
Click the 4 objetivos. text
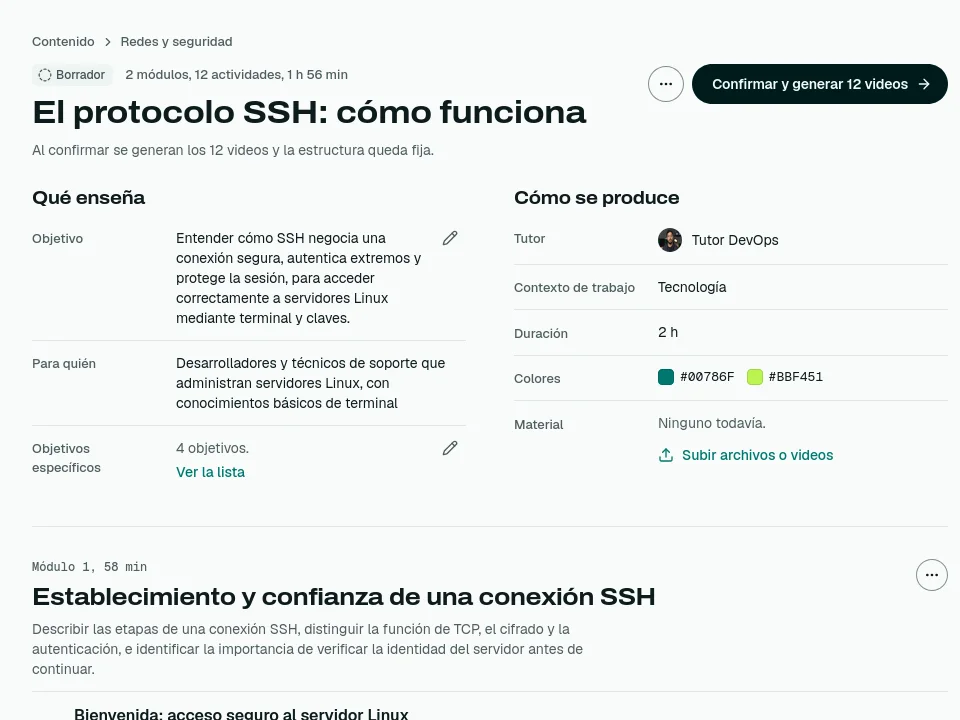click(212, 448)
